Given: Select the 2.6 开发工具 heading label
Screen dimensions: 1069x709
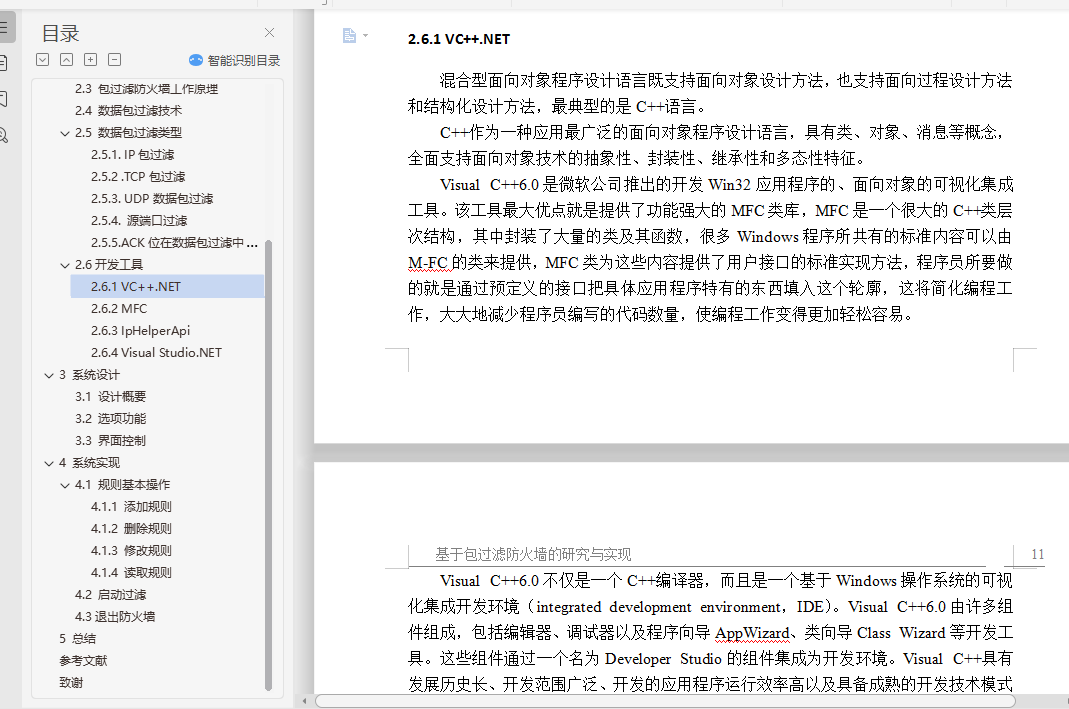Looking at the screenshot, I should click(x=109, y=265).
